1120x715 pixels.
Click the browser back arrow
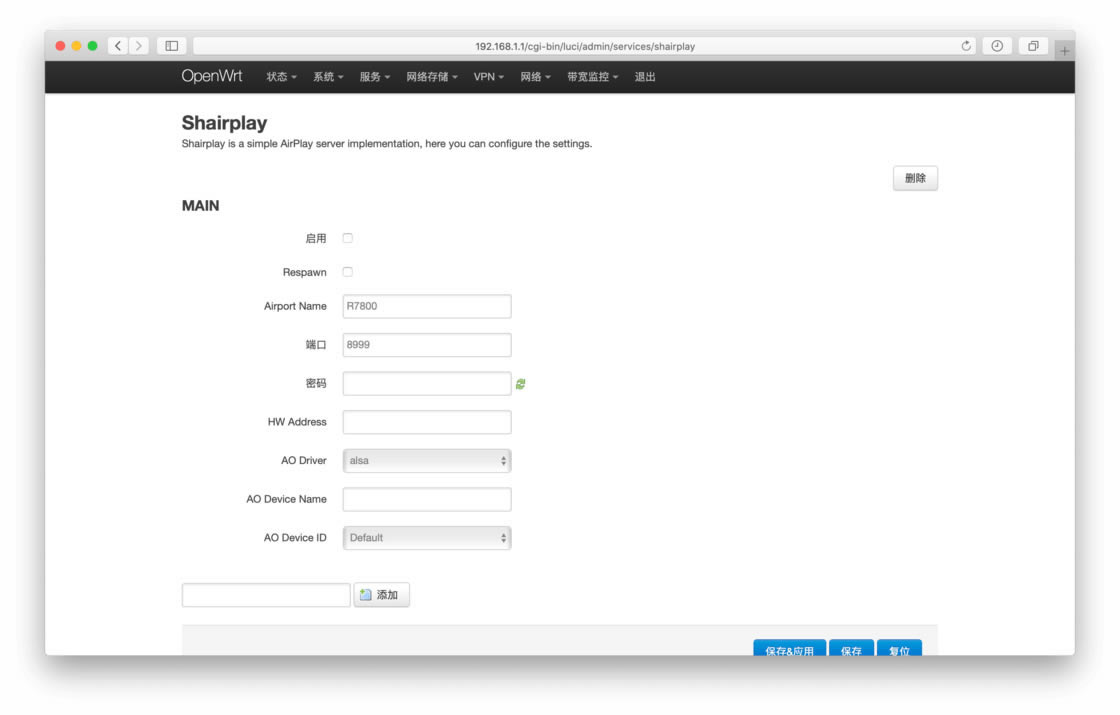[x=117, y=45]
